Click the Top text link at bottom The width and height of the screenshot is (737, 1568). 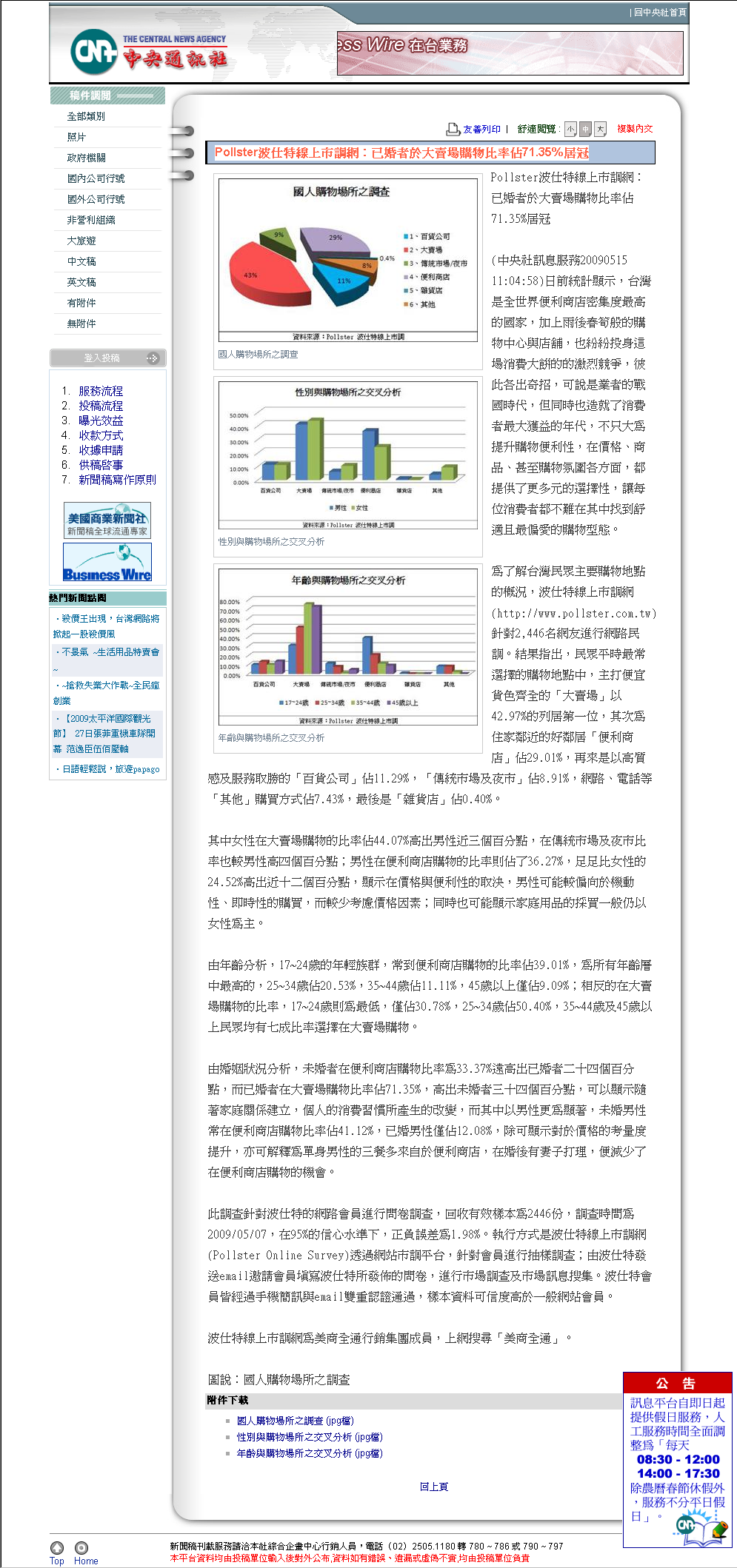[x=57, y=1561]
